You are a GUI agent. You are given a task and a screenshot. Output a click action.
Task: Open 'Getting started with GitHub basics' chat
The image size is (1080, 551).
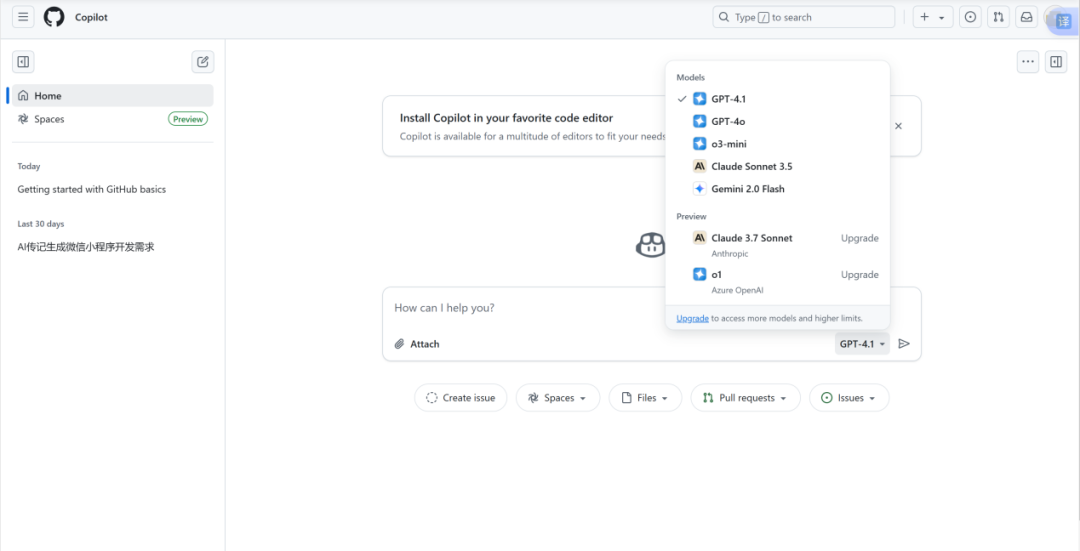(x=92, y=189)
